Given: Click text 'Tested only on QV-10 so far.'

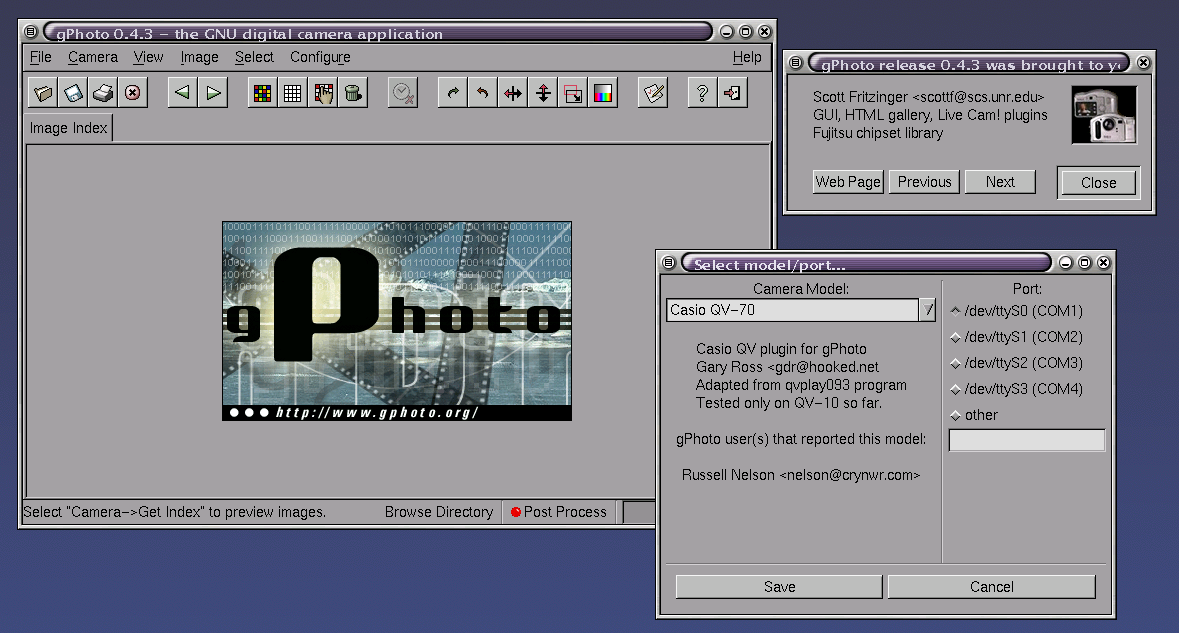Looking at the screenshot, I should click(789, 403).
